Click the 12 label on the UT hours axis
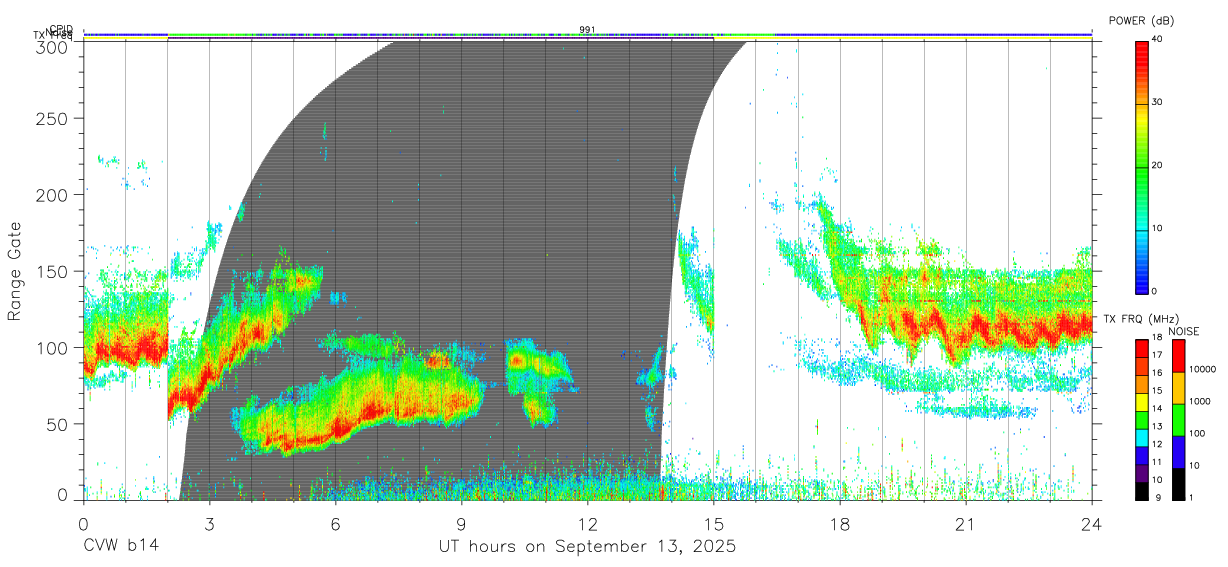This screenshot has width=1228, height=567. (587, 523)
